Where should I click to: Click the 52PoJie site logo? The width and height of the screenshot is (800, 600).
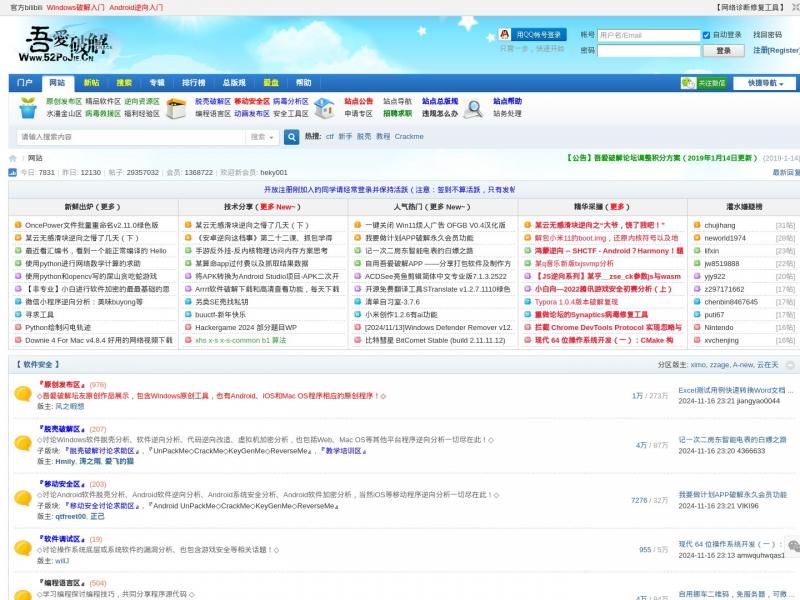tap(65, 45)
